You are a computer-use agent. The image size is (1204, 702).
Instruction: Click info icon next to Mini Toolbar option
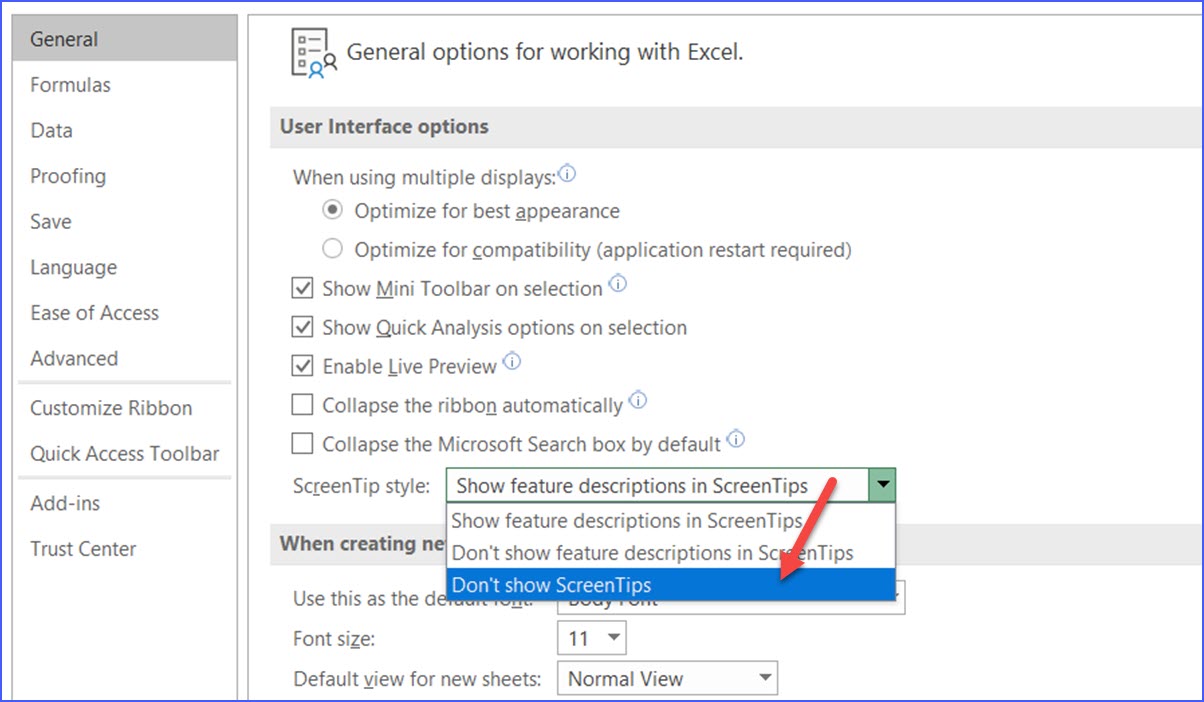point(618,285)
